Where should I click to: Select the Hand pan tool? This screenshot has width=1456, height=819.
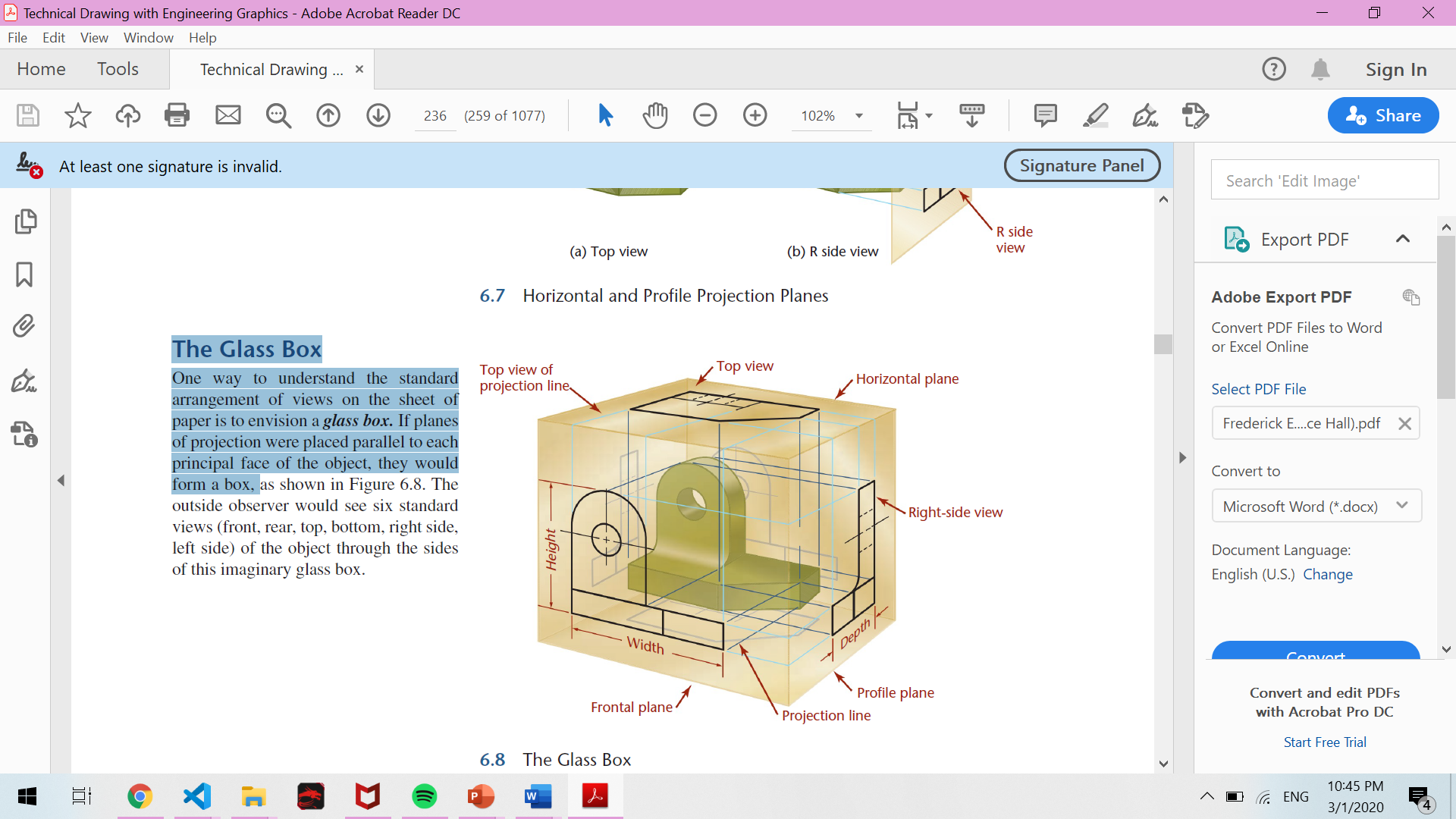[x=655, y=115]
